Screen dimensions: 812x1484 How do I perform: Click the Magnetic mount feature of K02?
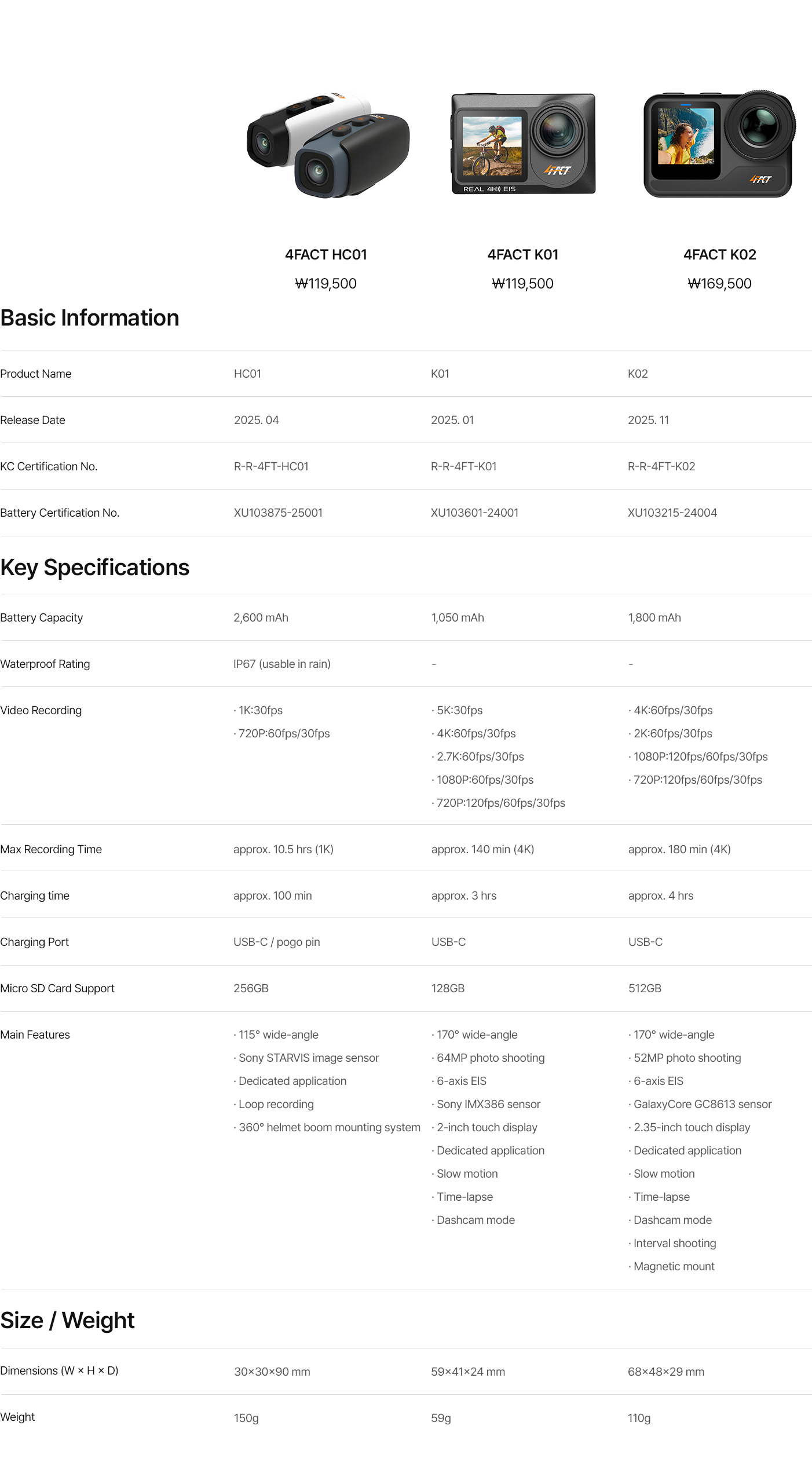(x=674, y=1266)
